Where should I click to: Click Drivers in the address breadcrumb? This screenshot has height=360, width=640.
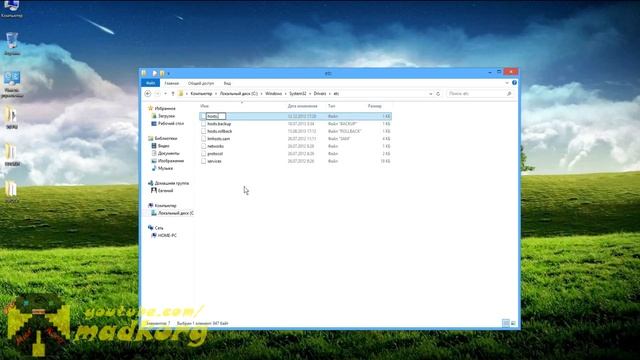[320, 93]
